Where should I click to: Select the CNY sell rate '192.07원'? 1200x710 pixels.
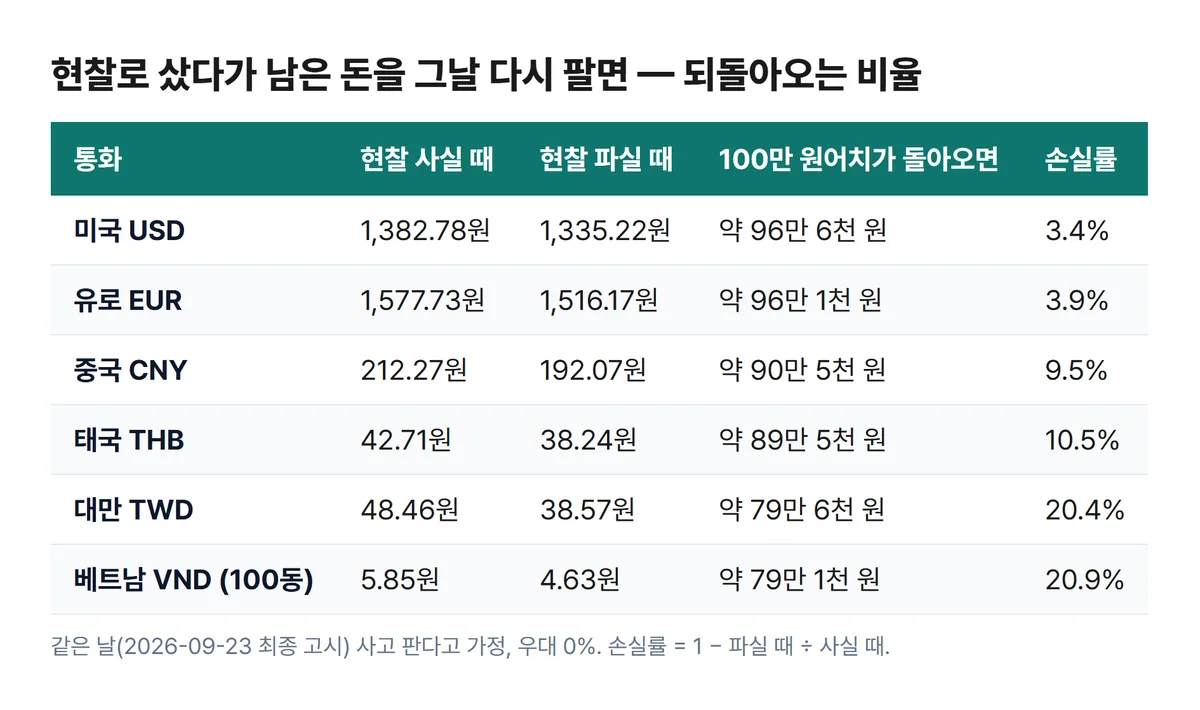(x=592, y=370)
